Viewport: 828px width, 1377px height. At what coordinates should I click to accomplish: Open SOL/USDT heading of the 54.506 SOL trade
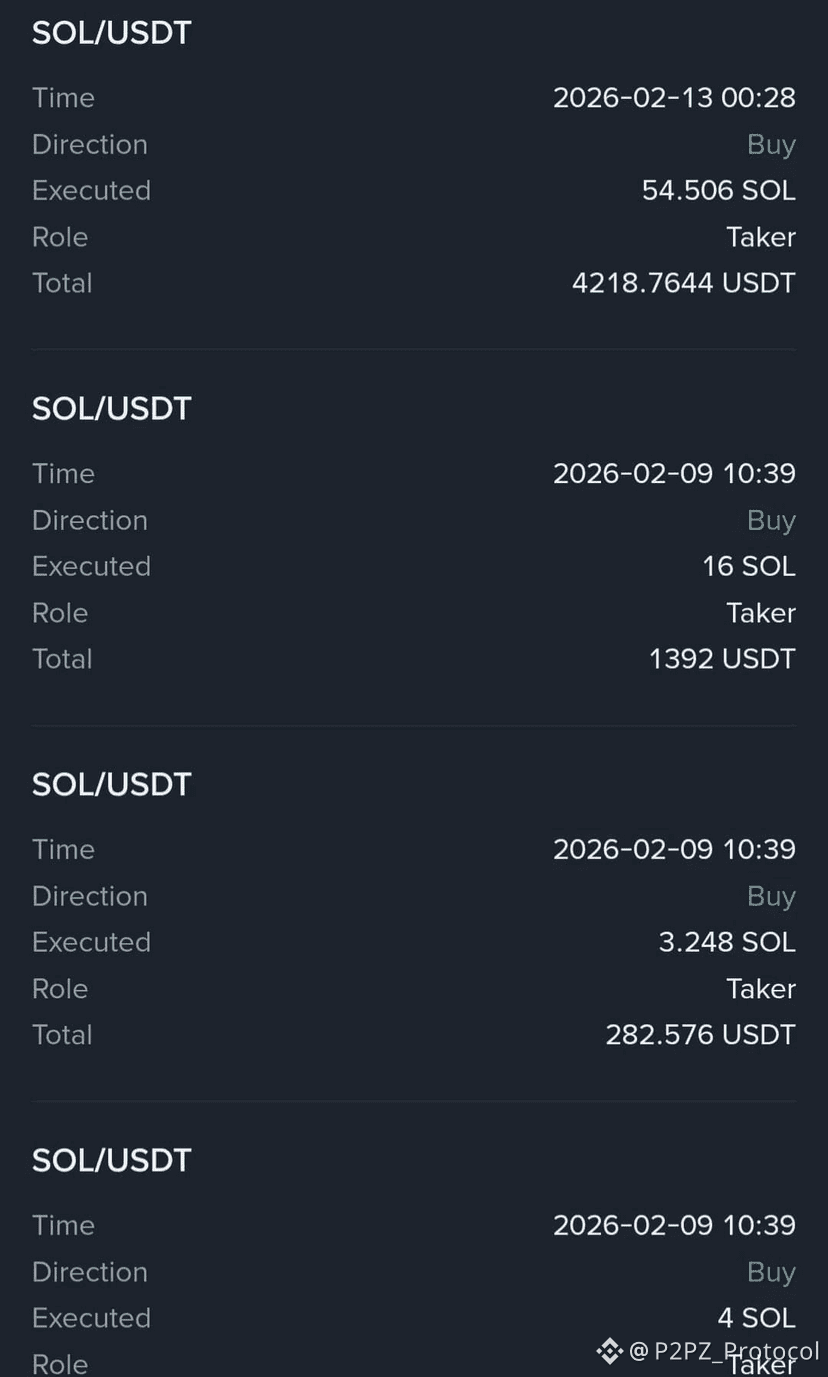112,33
